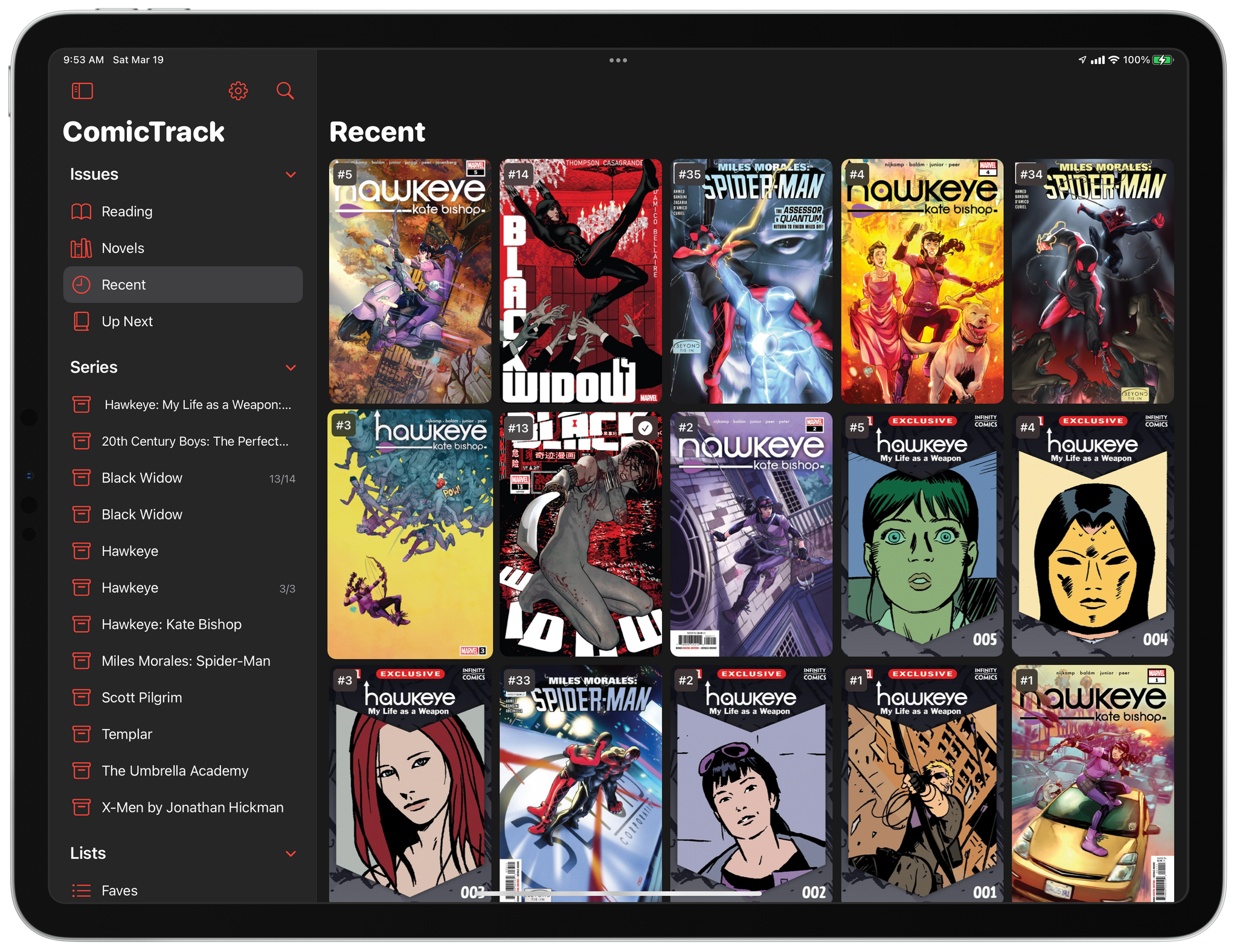Click box icon beside Hawkeye: Kate Bishop
The image size is (1237, 952).
pyautogui.click(x=82, y=624)
